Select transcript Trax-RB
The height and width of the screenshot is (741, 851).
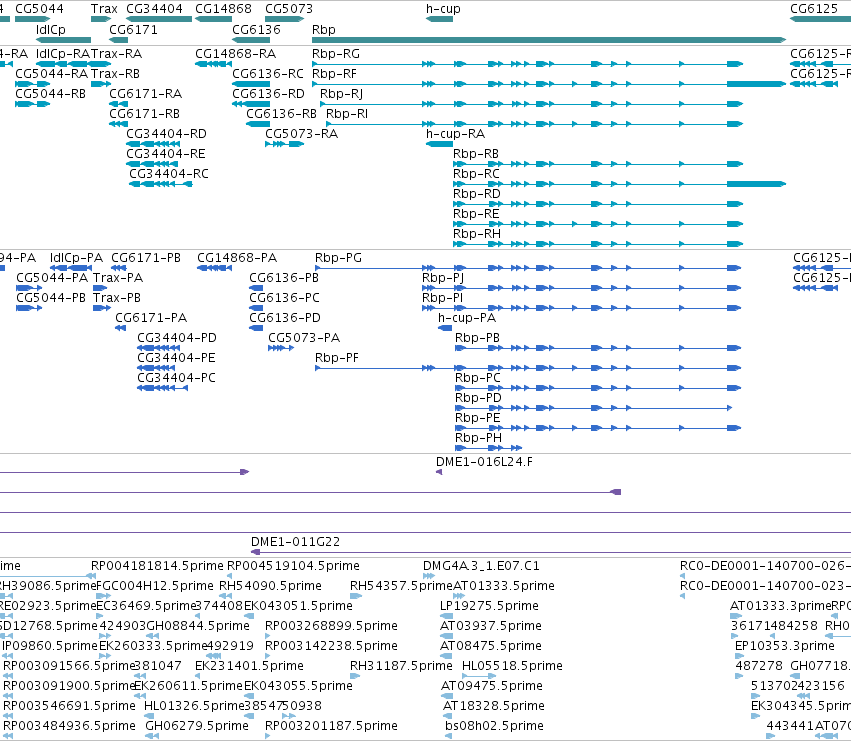click(x=115, y=74)
